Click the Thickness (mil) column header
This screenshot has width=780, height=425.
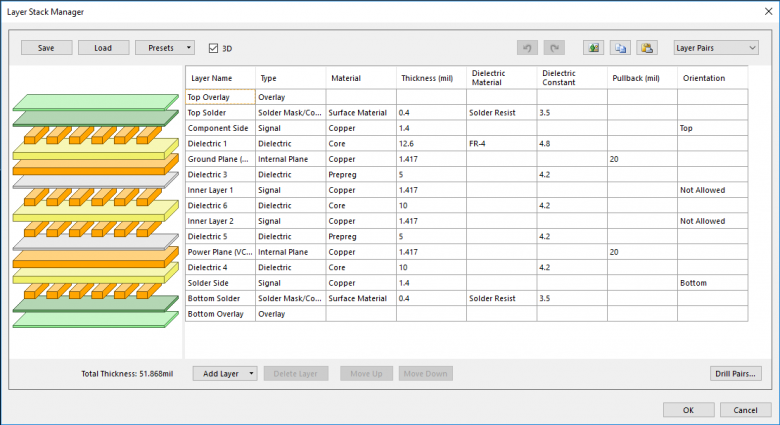pos(431,78)
